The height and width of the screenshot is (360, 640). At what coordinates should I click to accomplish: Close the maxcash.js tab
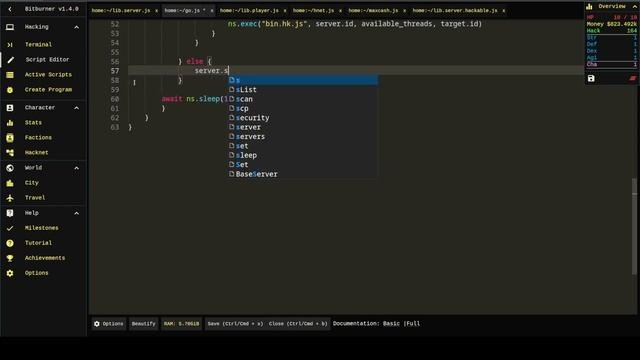pos(404,11)
